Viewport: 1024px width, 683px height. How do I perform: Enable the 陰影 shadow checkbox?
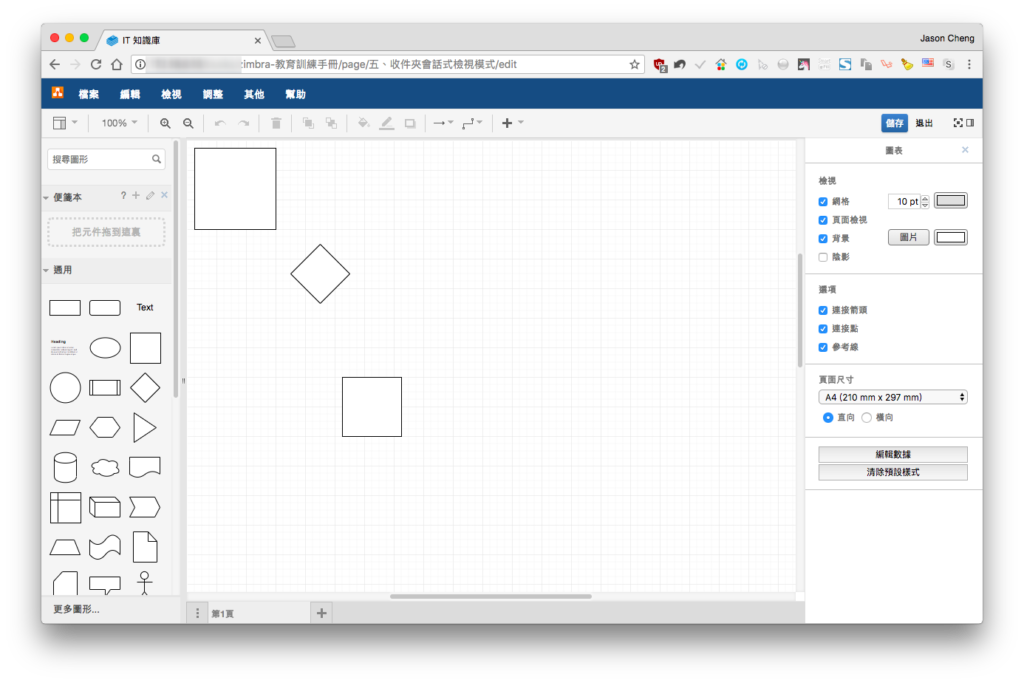tap(823, 257)
